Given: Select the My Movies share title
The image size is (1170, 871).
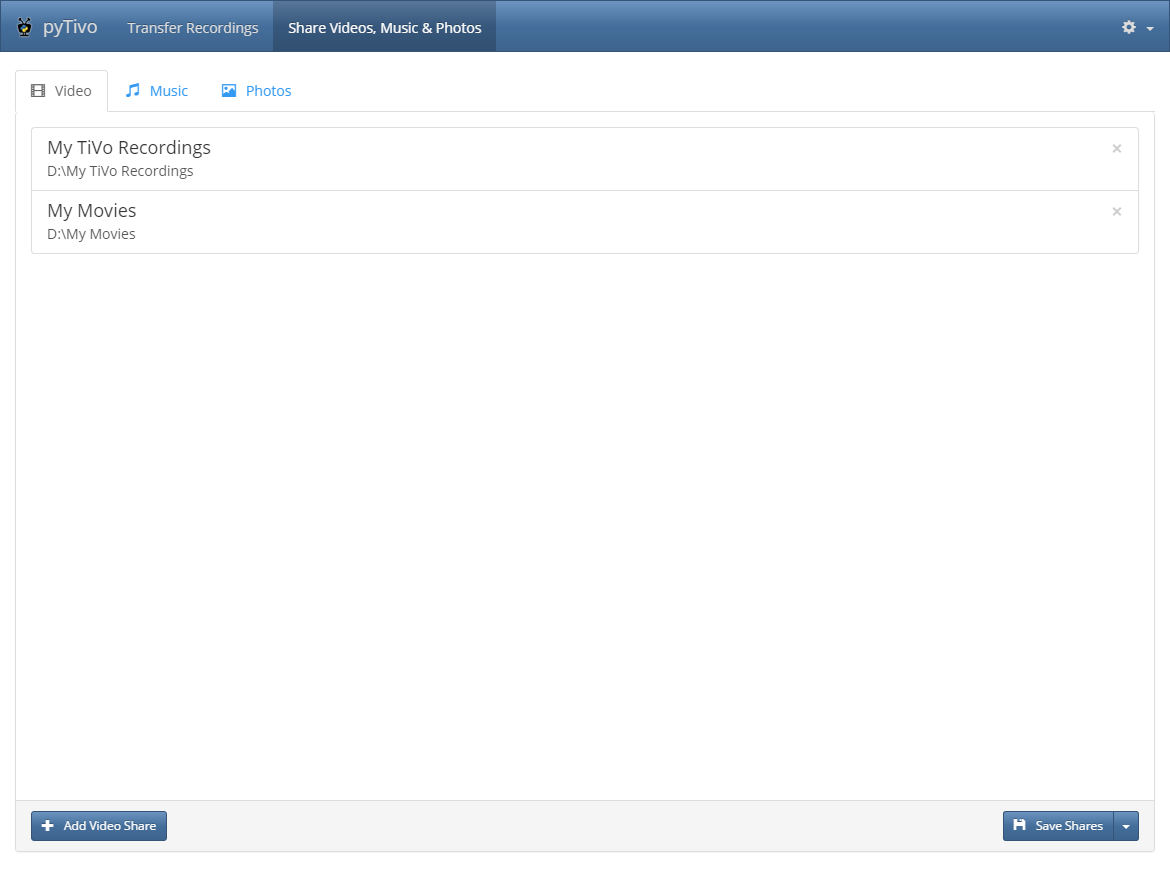Looking at the screenshot, I should (x=92, y=210).
